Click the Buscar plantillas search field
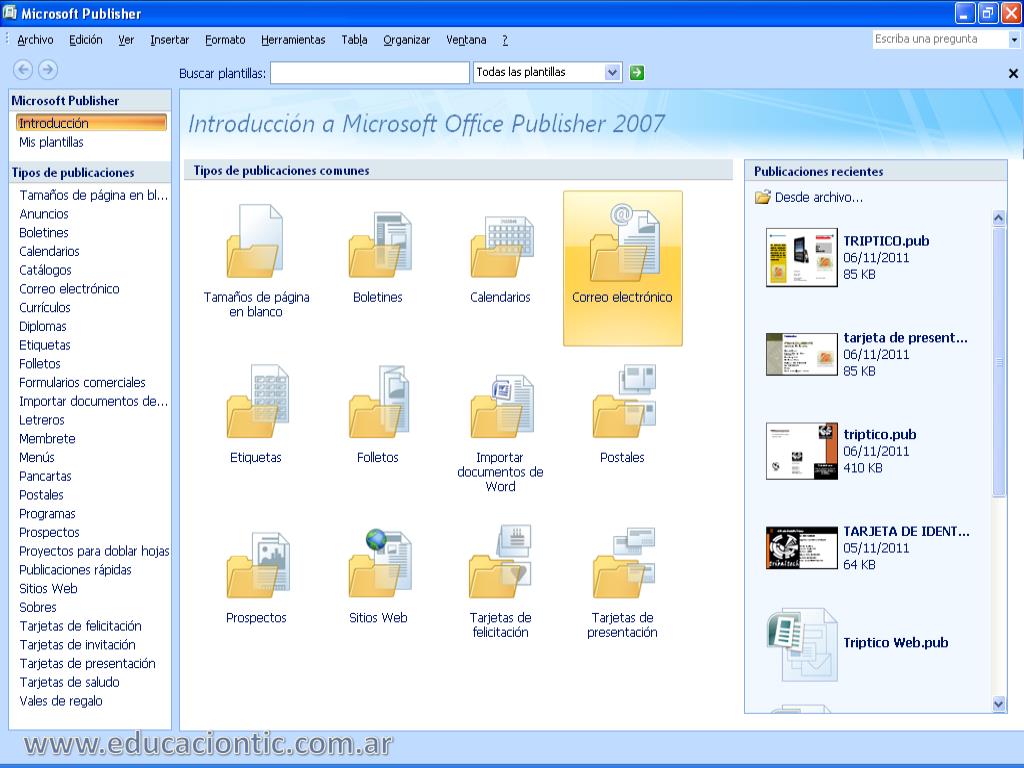 (369, 73)
